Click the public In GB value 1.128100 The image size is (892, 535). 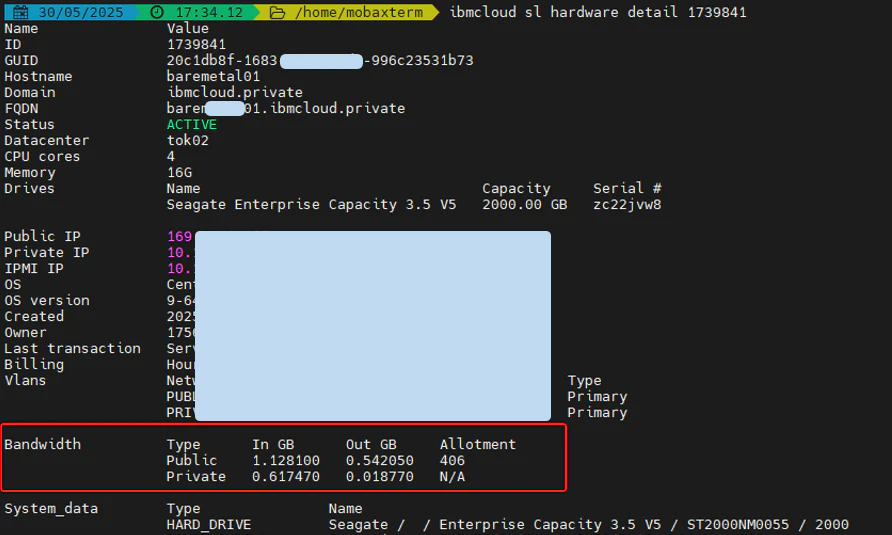(x=286, y=460)
